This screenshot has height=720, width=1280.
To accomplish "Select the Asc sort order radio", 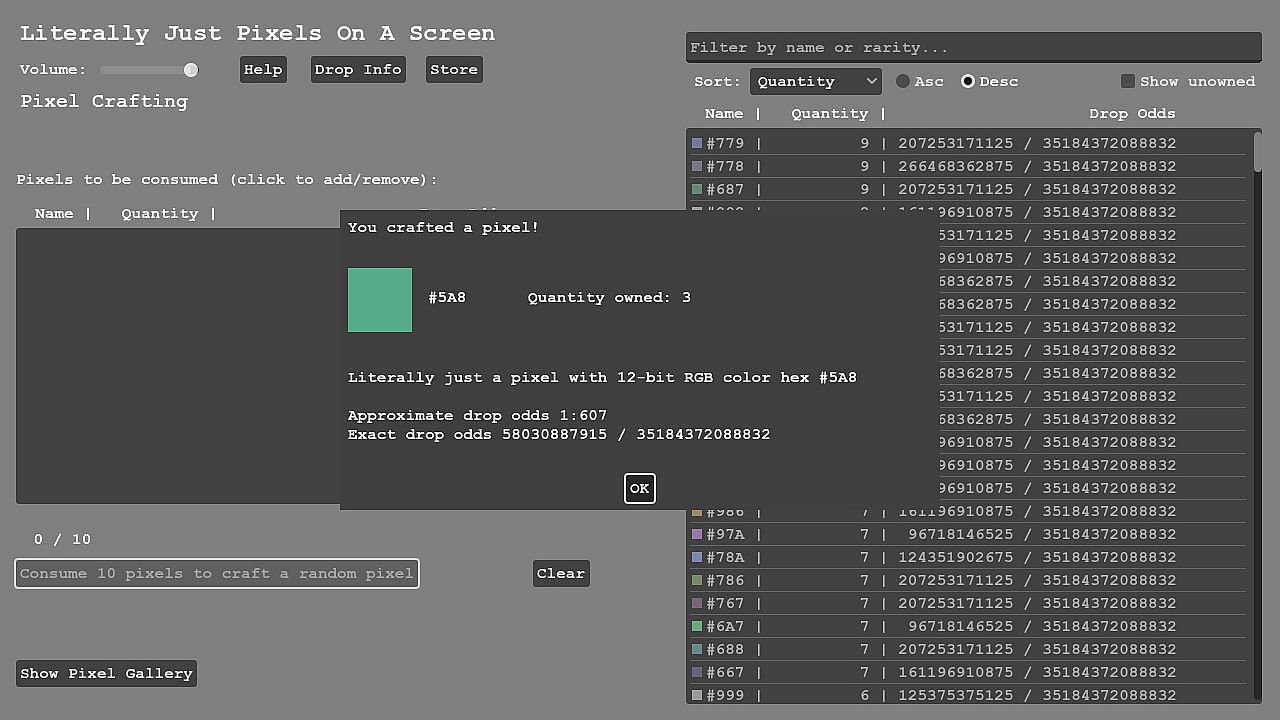I will pyautogui.click(x=903, y=81).
